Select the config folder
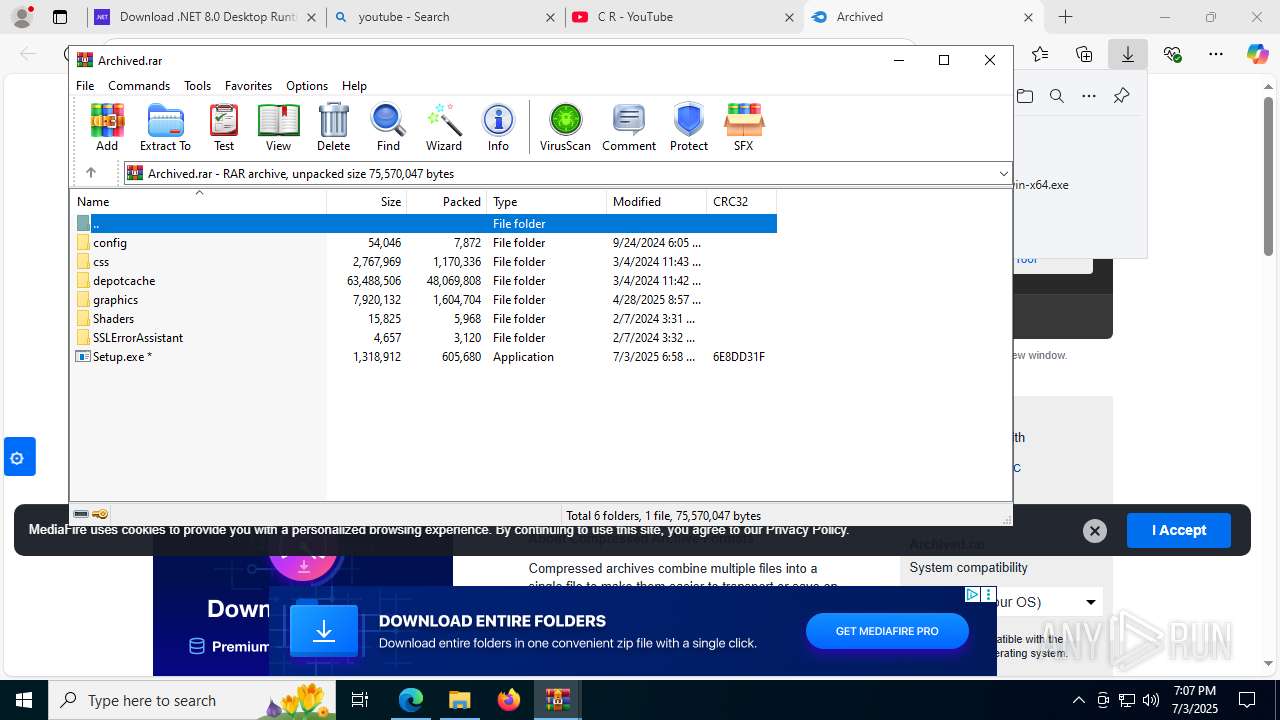The width and height of the screenshot is (1280, 720). 424,243
